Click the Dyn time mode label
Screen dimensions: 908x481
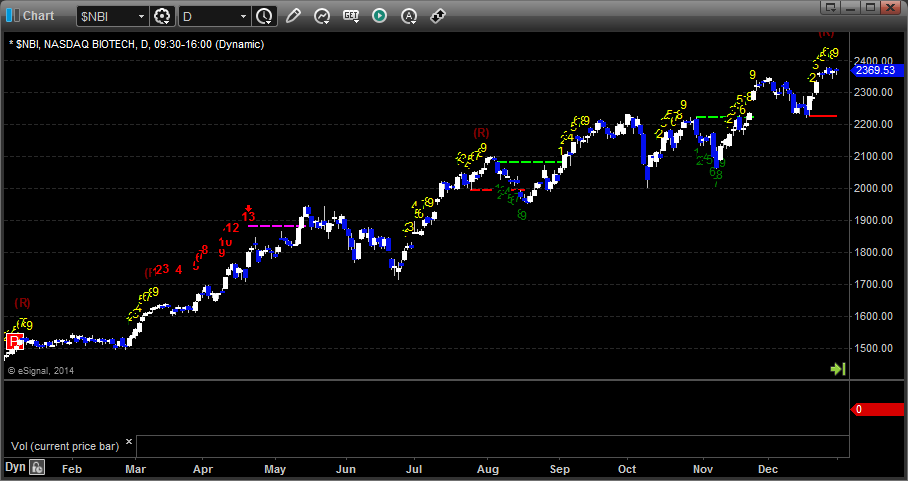pyautogui.click(x=16, y=467)
